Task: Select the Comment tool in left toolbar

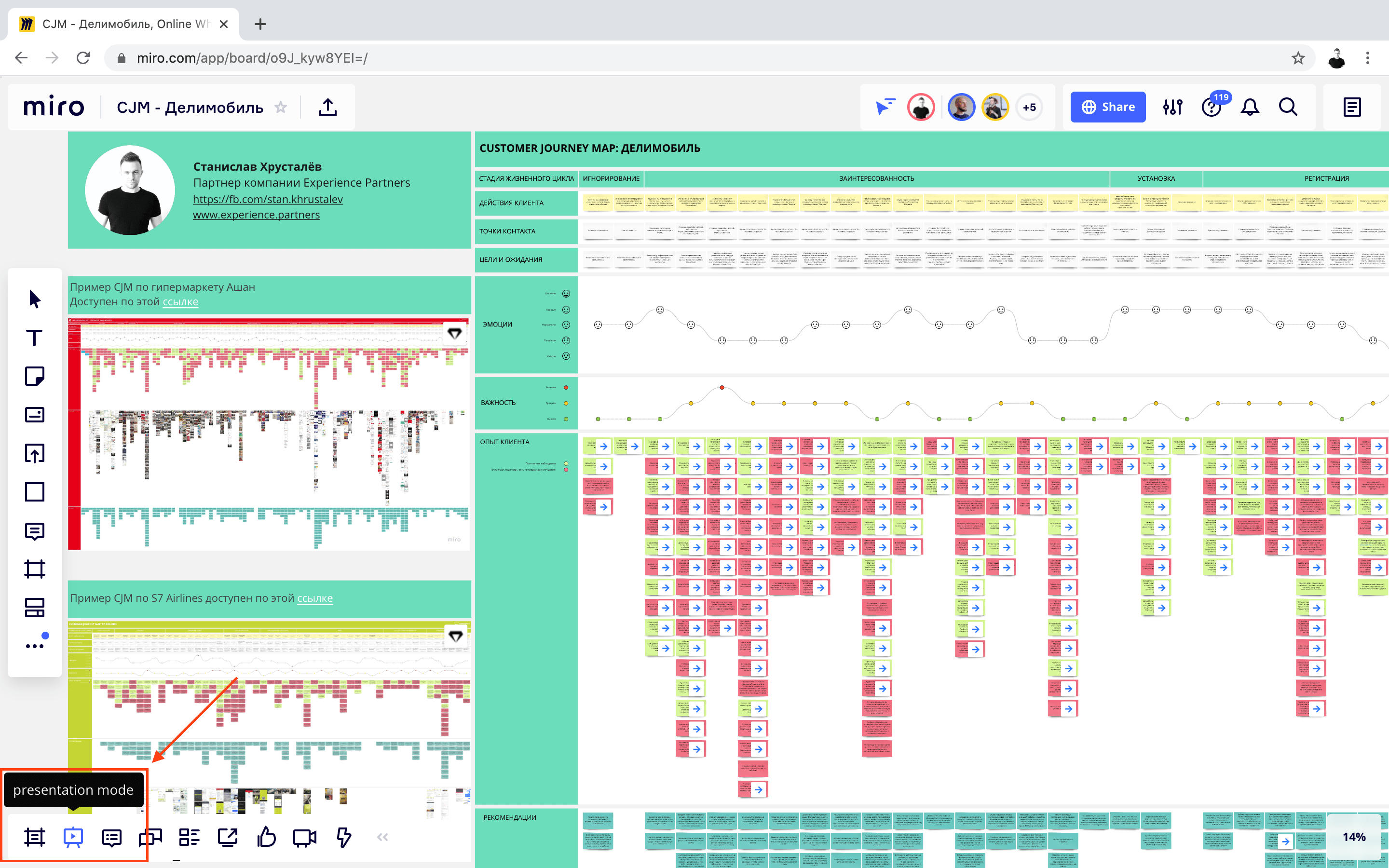Action: point(34,531)
